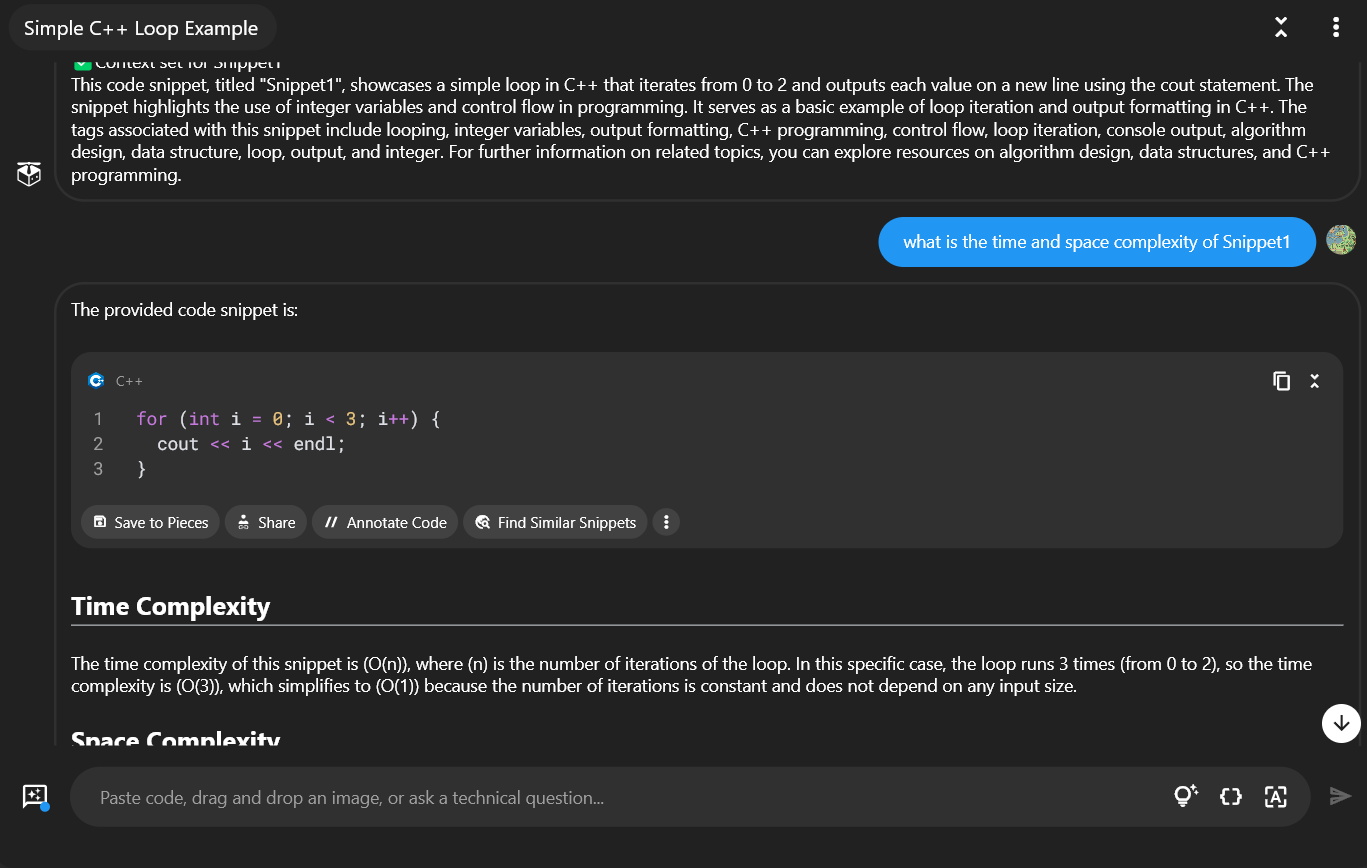Click the 'Simple C++ Loop Example' chat title
This screenshot has width=1367, height=868.
coord(141,29)
